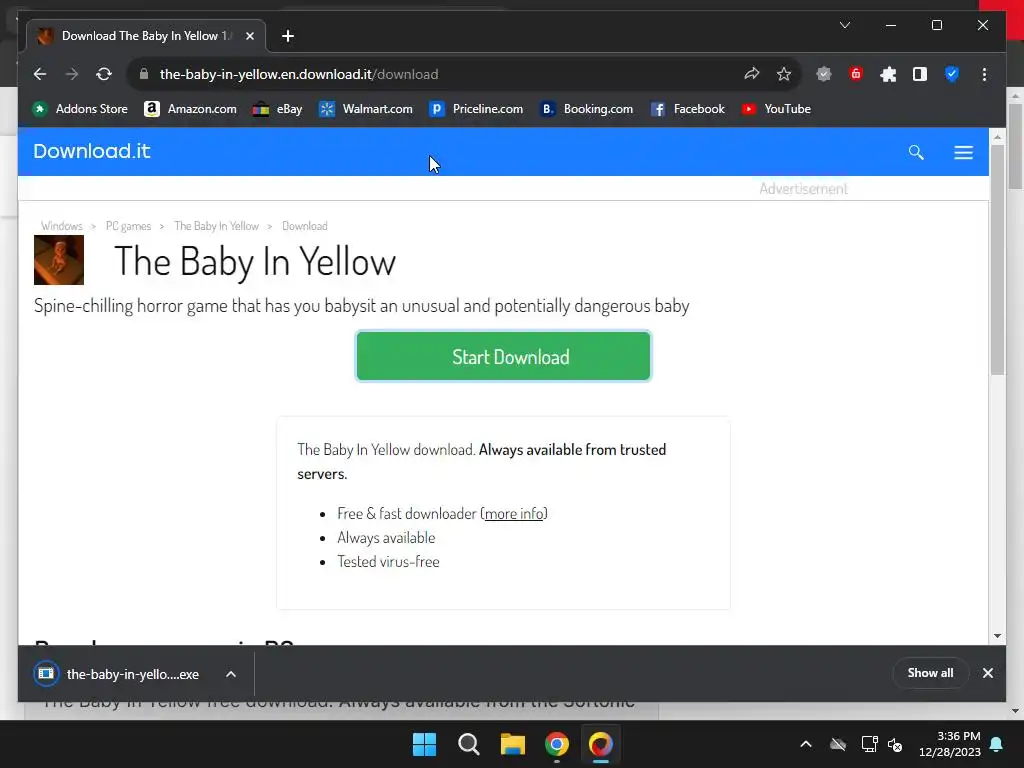Screen dimensions: 1024x768
Task: Open the Chrome three-dot menu
Action: (x=984, y=74)
